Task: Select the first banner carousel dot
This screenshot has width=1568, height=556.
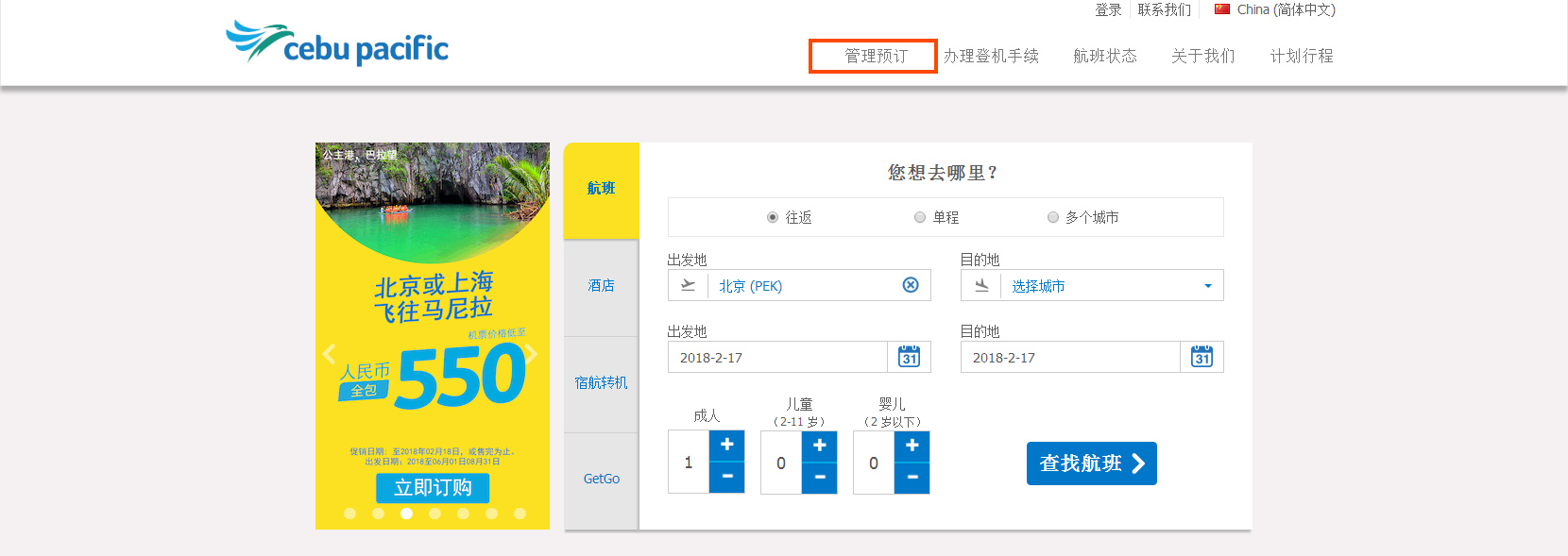Action: [349, 514]
